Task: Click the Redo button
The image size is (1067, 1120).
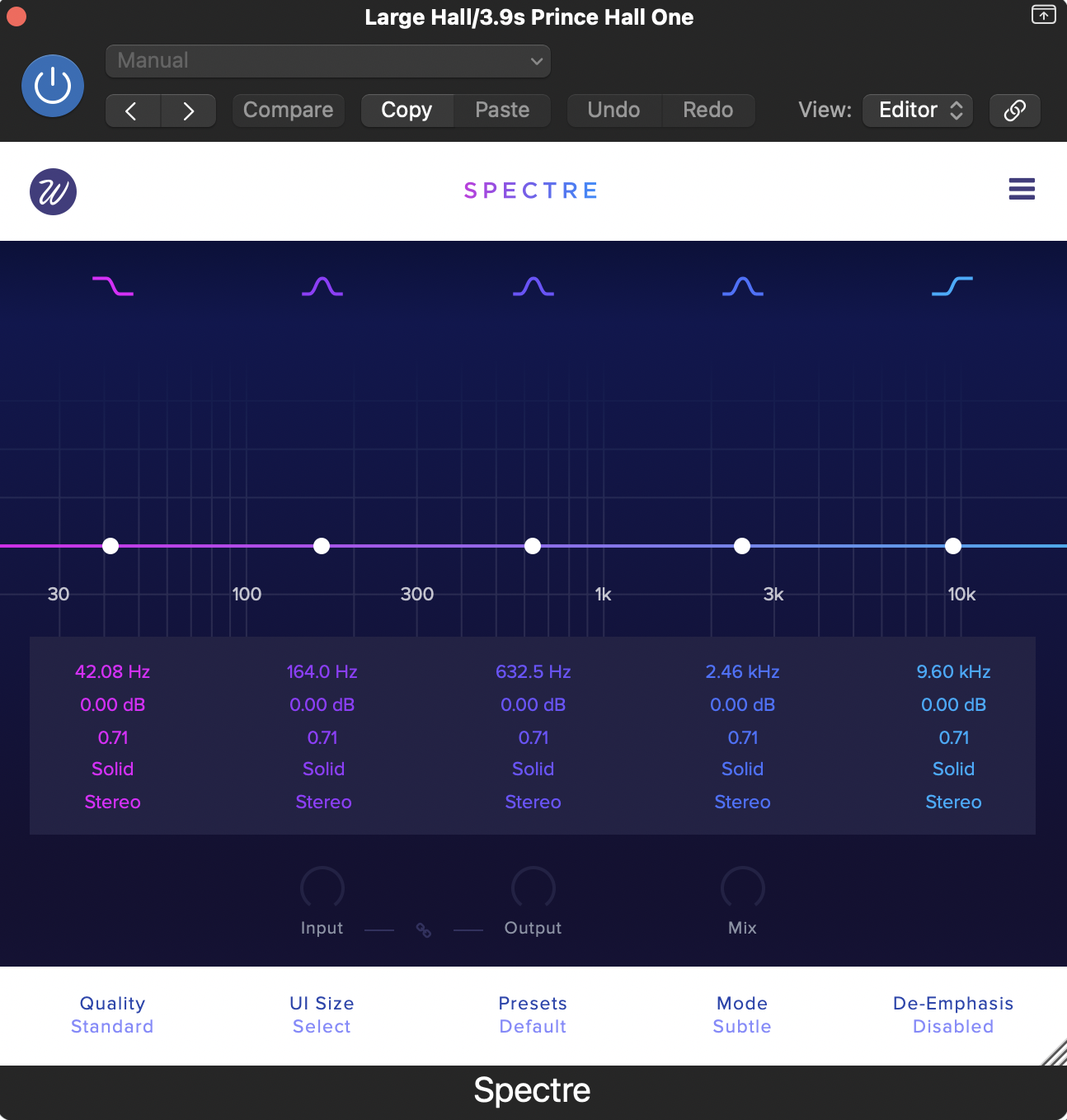Action: (708, 111)
